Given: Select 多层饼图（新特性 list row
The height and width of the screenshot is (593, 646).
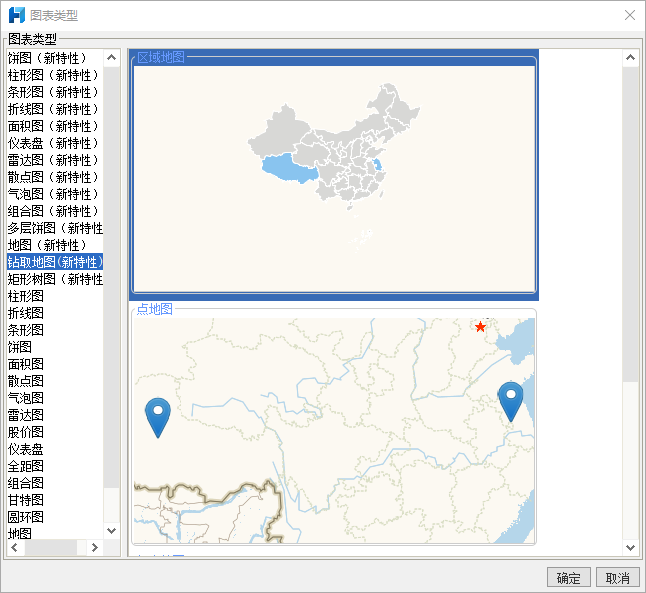Looking at the screenshot, I should [55, 228].
